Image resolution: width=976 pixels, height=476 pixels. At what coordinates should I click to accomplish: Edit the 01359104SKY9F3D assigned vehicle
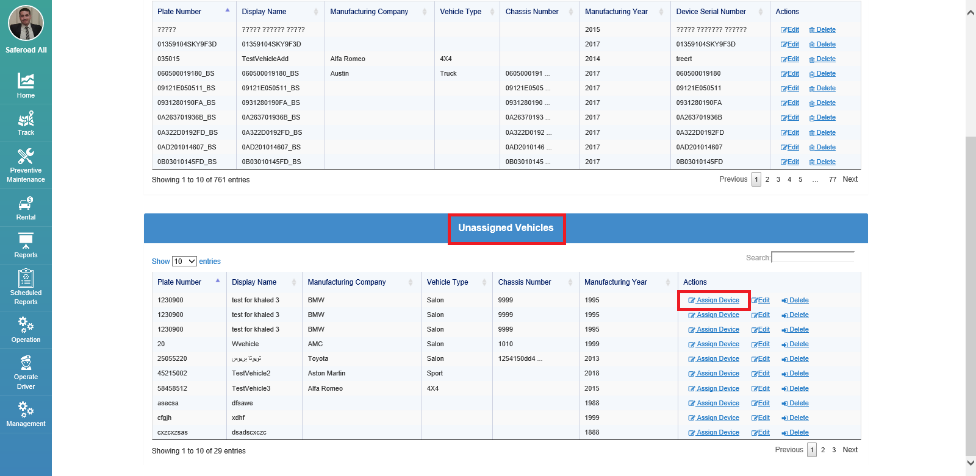[x=790, y=44]
